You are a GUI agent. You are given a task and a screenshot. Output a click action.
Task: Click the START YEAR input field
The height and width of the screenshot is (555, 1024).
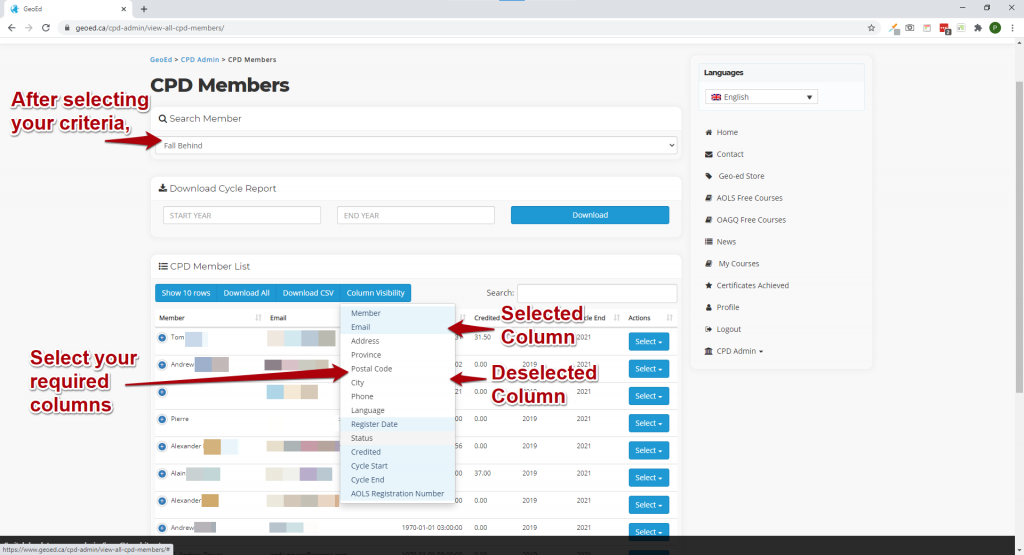pyautogui.click(x=241, y=215)
